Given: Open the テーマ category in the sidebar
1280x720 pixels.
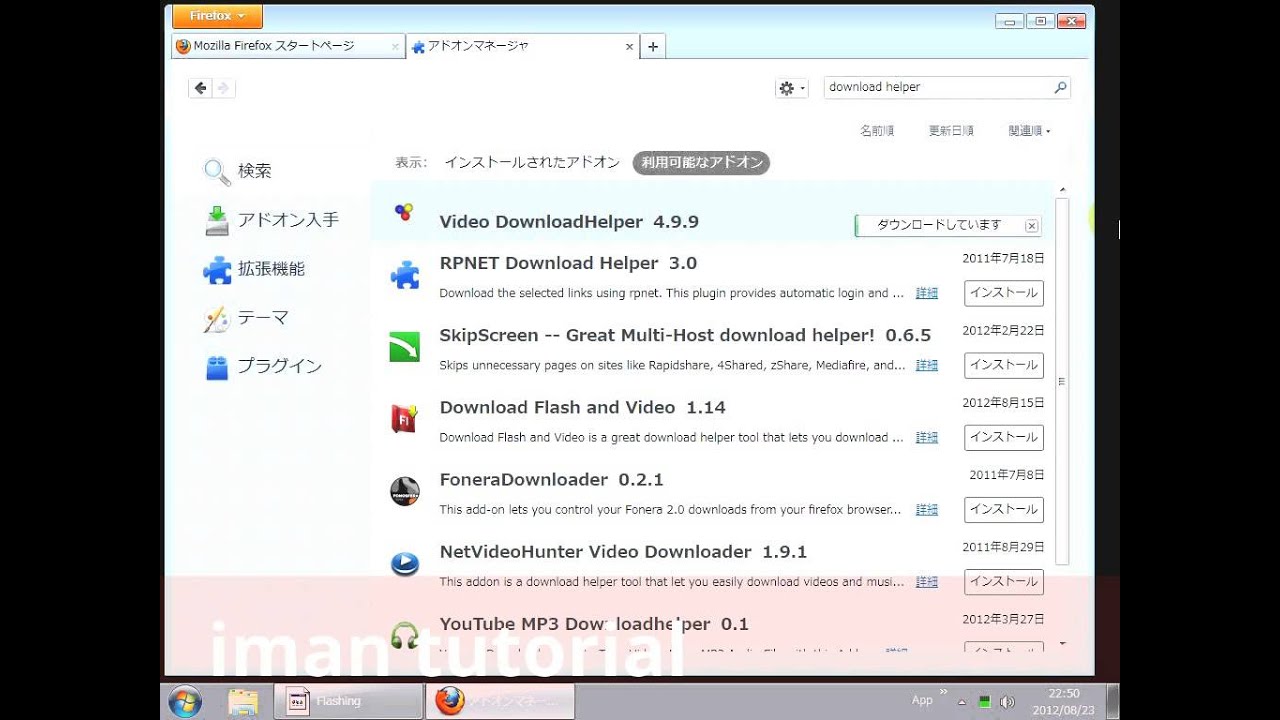Looking at the screenshot, I should tap(246, 318).
